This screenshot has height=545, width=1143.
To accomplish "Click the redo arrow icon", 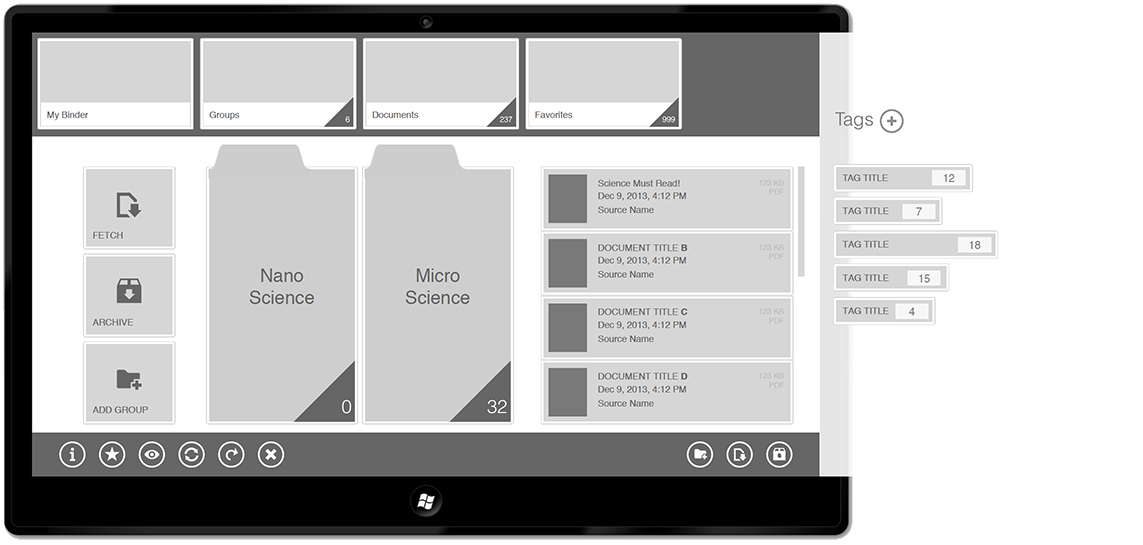I will click(231, 455).
